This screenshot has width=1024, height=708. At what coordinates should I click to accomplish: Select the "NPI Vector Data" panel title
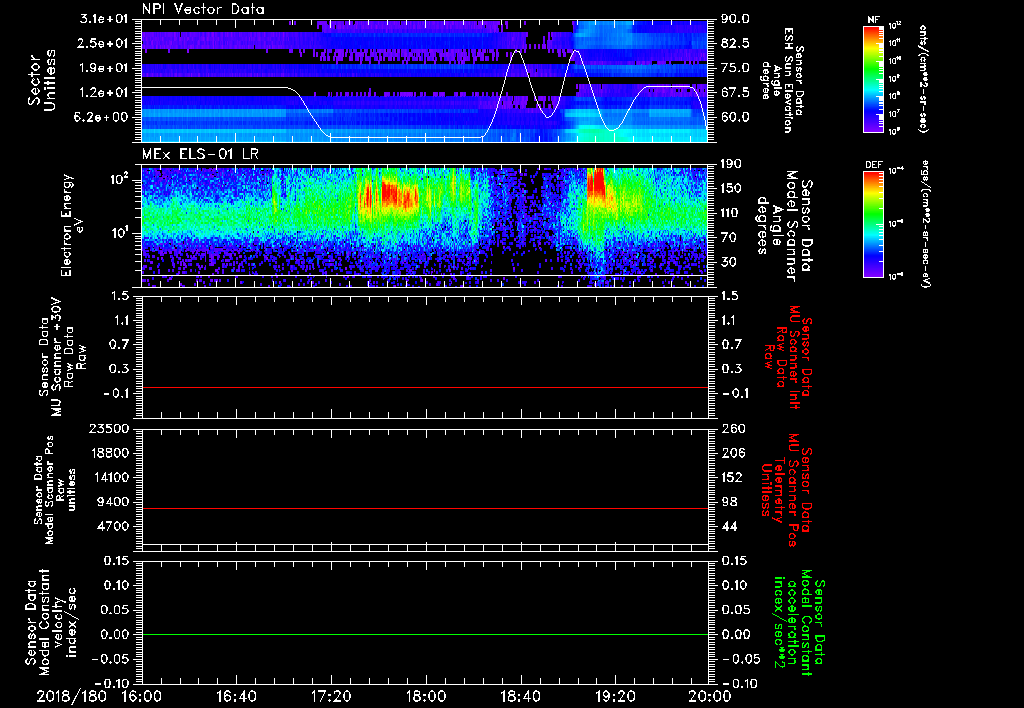coord(203,9)
